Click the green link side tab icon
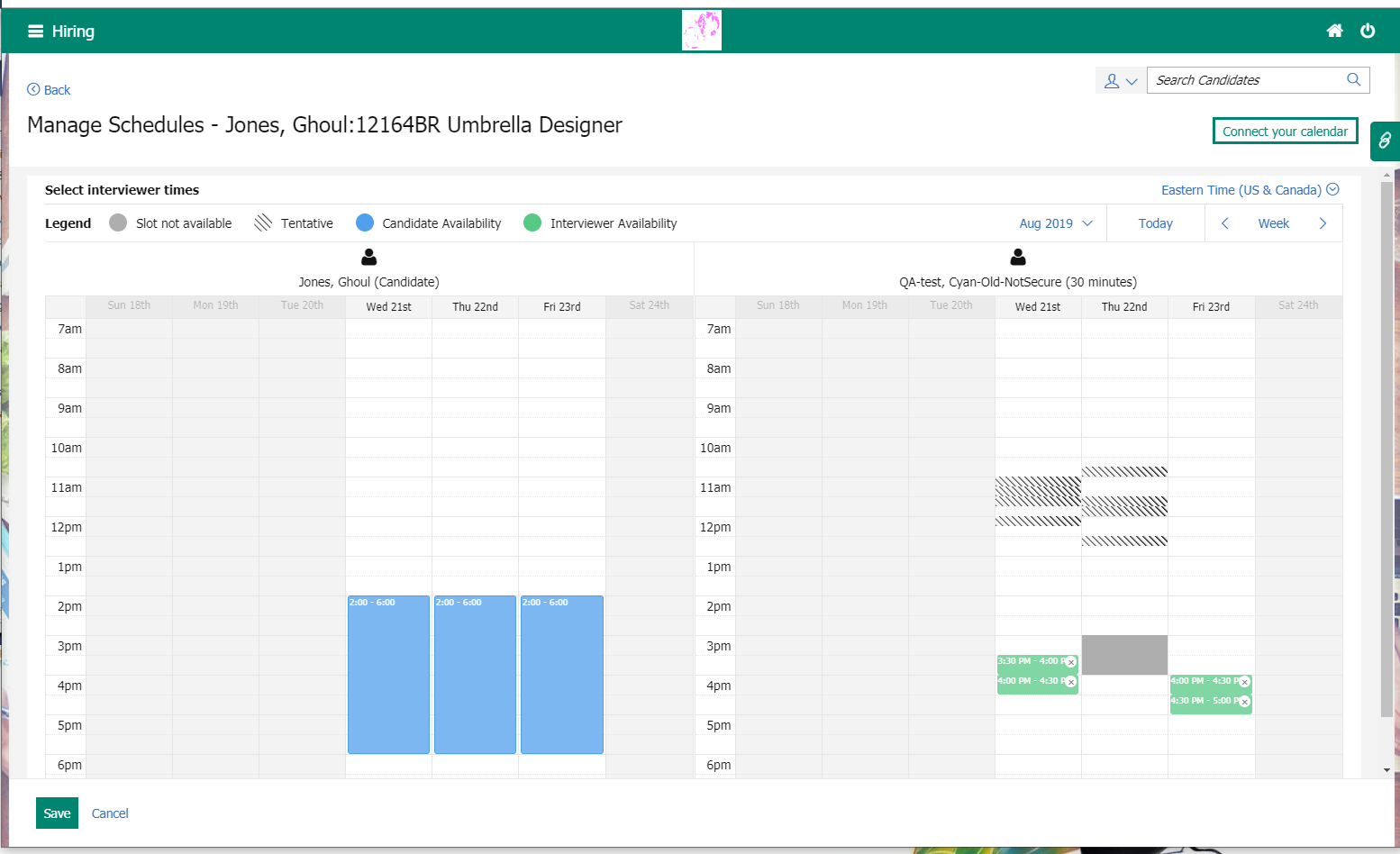The image size is (1400, 854). pyautogui.click(x=1385, y=141)
